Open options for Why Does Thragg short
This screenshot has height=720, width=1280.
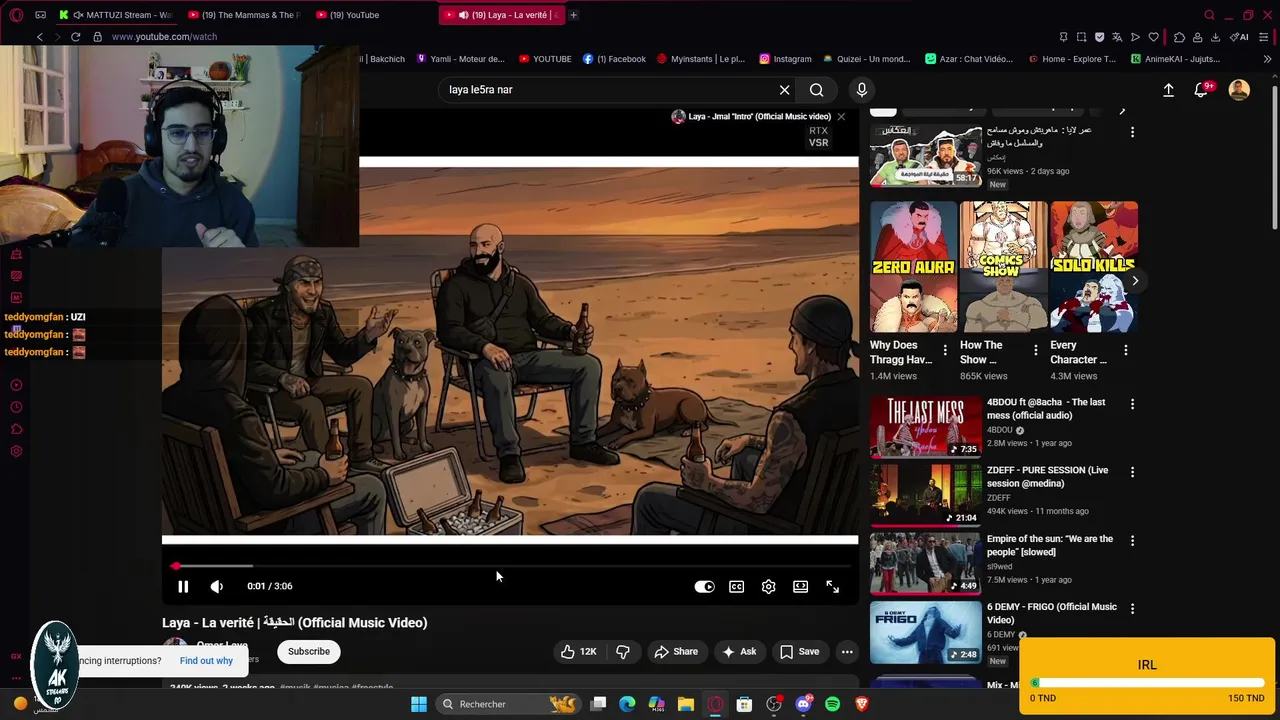pyautogui.click(x=945, y=351)
